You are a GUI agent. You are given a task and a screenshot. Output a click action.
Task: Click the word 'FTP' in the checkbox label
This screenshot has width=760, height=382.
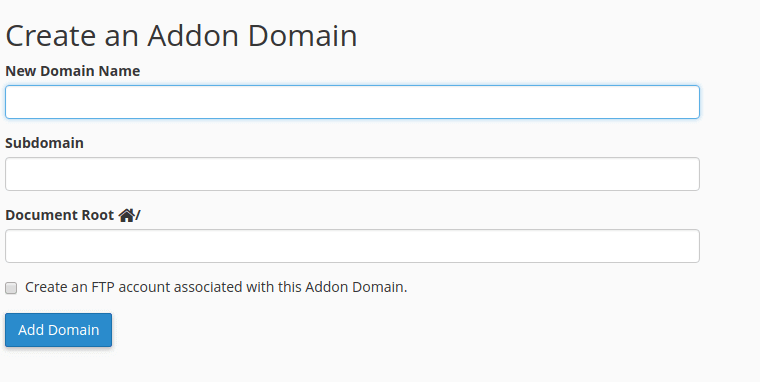click(x=103, y=287)
